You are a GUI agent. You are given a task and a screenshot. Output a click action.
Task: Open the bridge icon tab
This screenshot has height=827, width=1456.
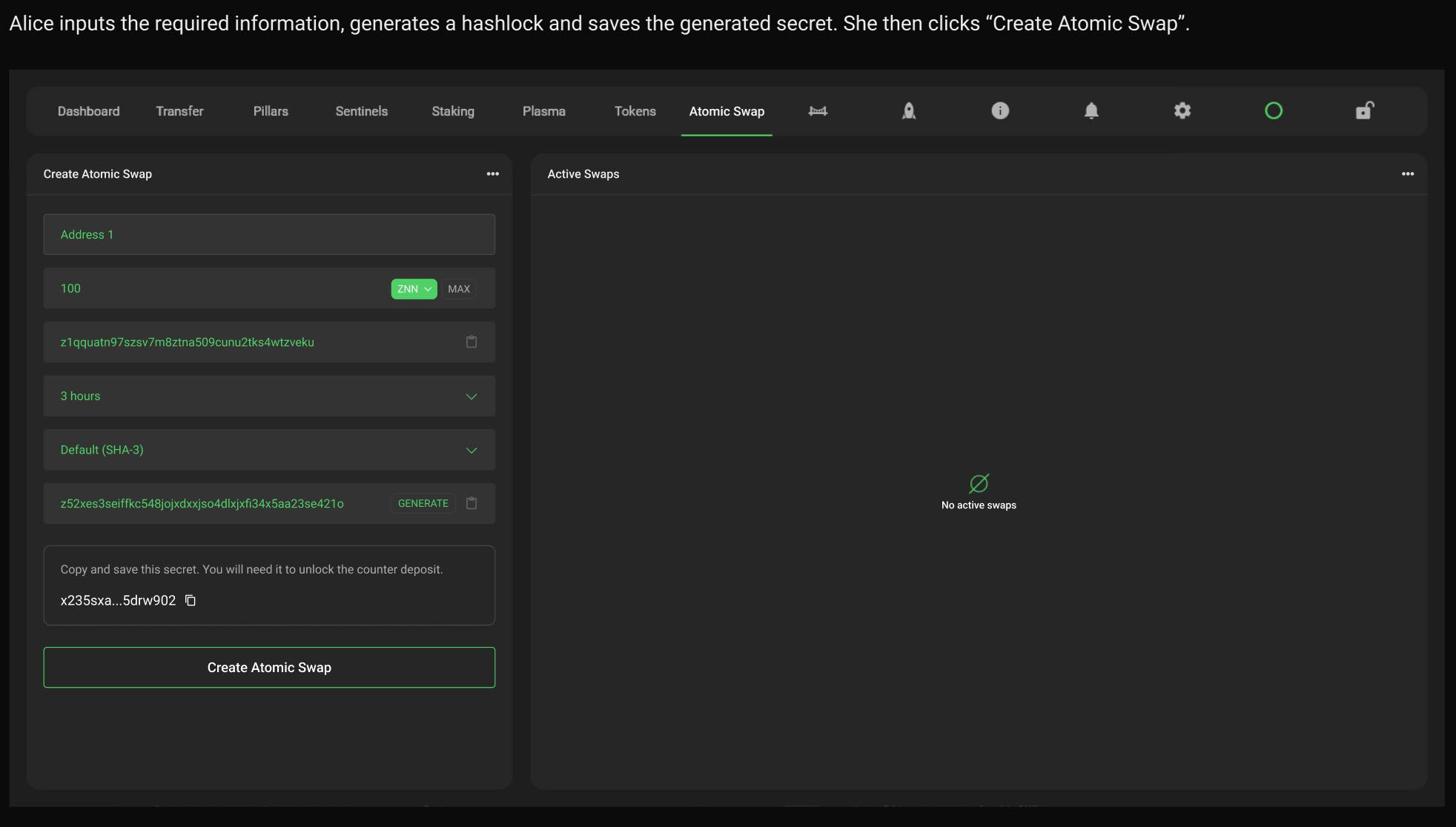pyautogui.click(x=818, y=111)
